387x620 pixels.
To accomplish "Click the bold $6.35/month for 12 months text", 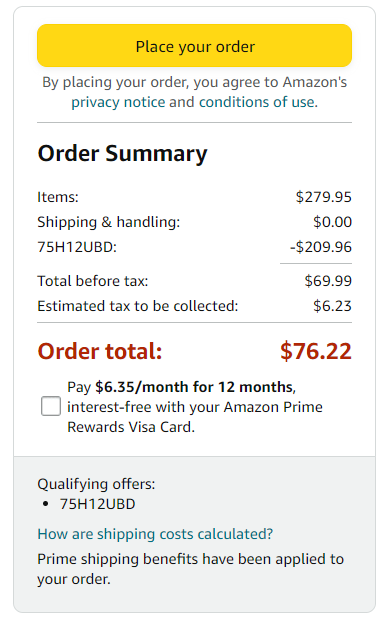I will pos(195,387).
